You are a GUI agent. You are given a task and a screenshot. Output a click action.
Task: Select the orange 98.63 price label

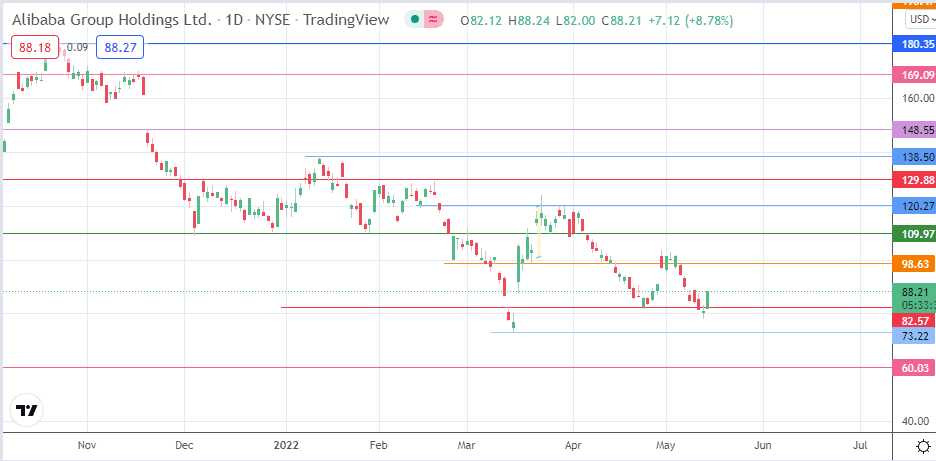tap(914, 264)
